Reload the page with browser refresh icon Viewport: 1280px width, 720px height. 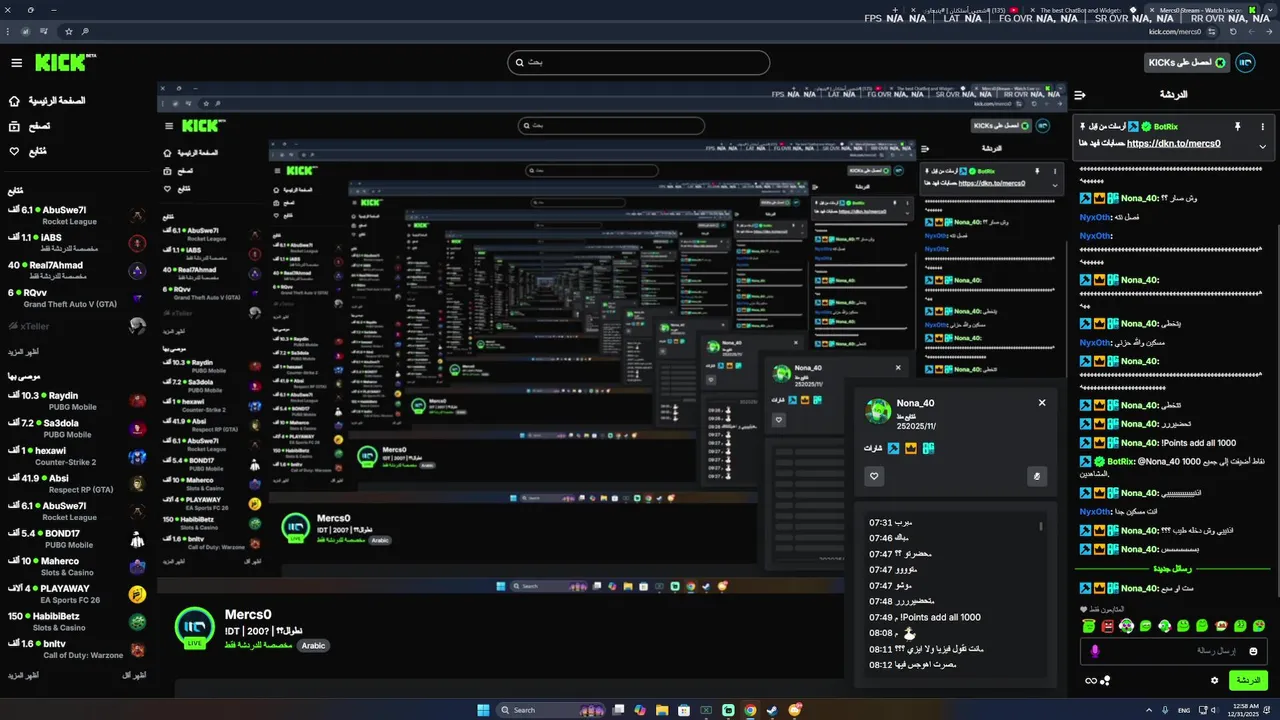tap(1233, 32)
